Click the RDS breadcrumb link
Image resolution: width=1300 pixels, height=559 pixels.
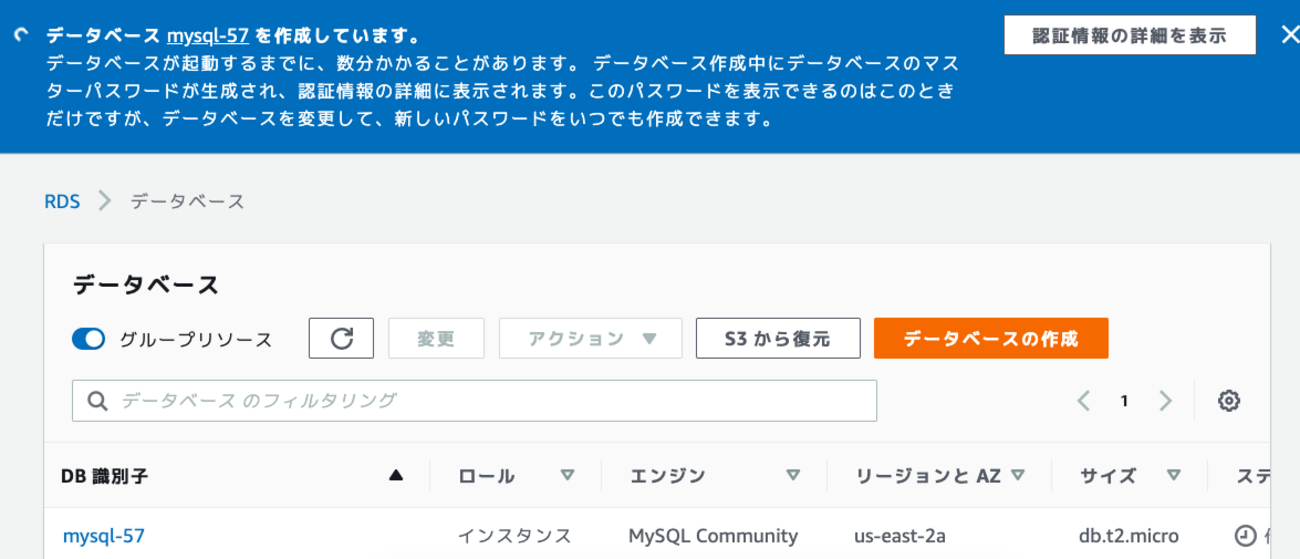coord(61,201)
